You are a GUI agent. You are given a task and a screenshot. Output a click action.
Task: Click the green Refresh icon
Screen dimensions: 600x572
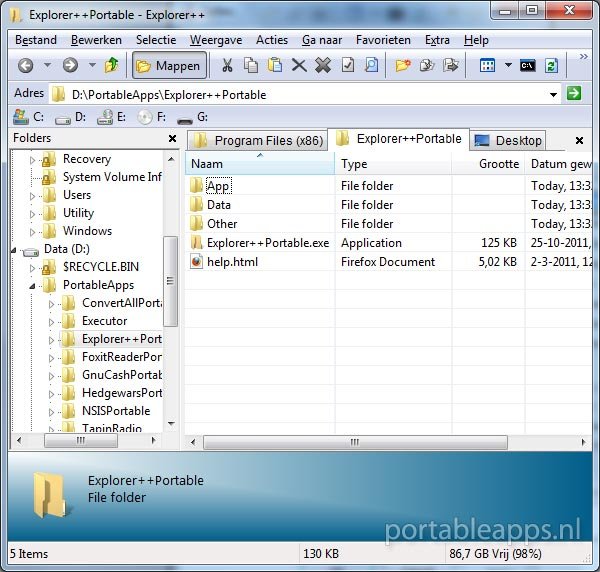551,65
